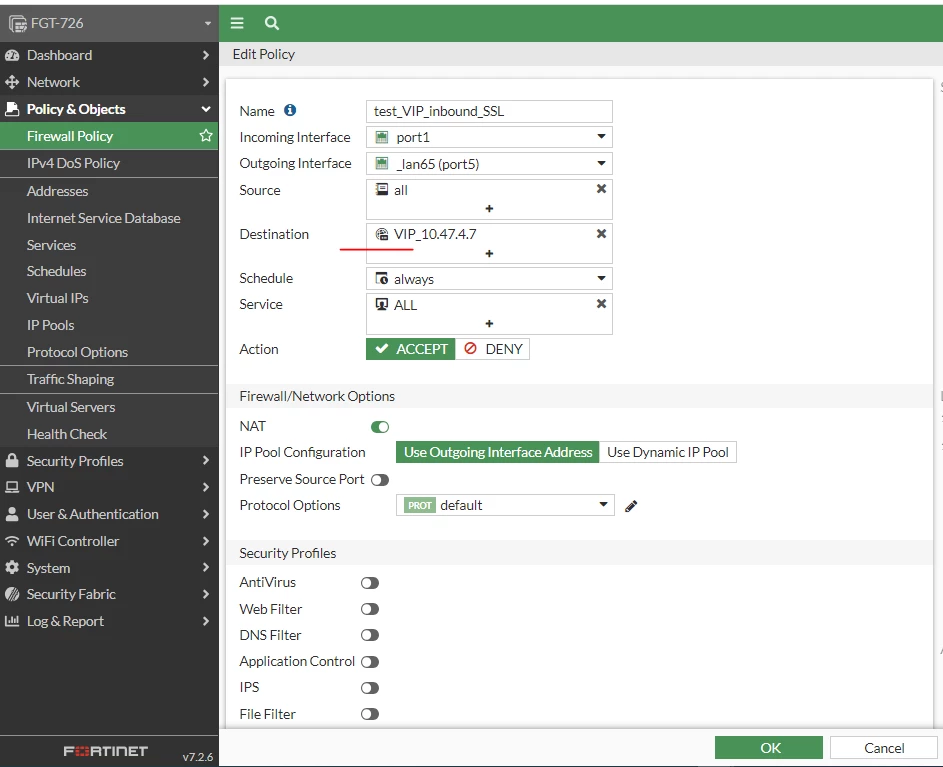Image resolution: width=943 pixels, height=767 pixels.
Task: Click the Network cross-arrows icon
Action: click(12, 82)
